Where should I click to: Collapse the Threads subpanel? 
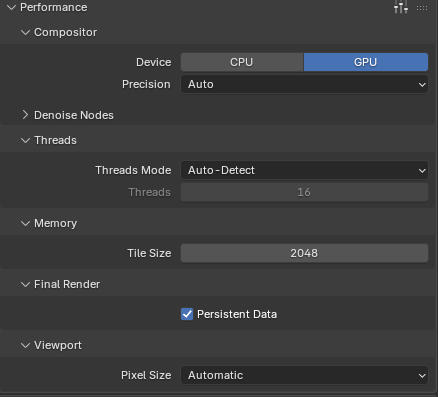pyautogui.click(x=25, y=140)
